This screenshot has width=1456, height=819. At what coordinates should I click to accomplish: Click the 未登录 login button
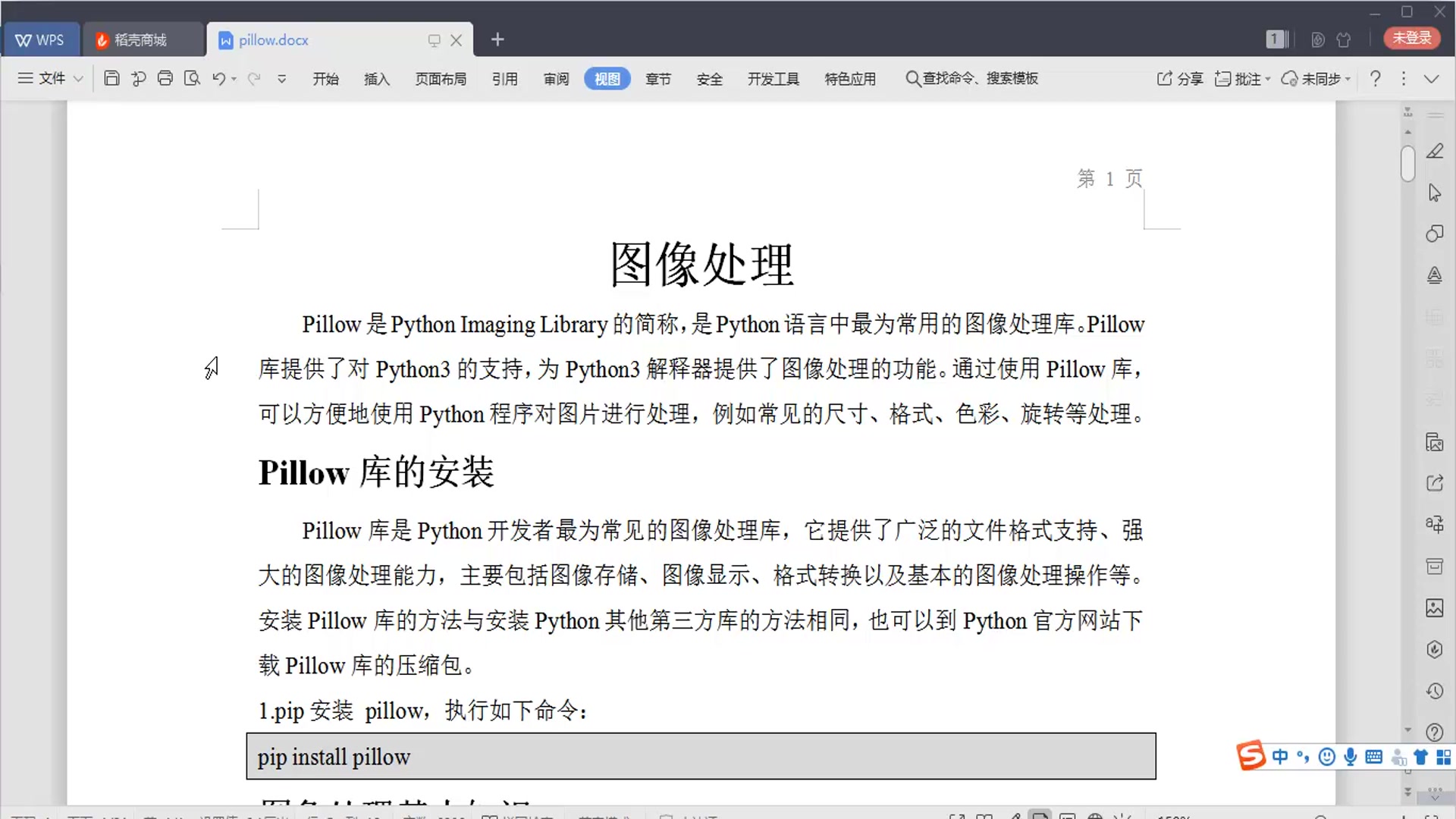(1411, 38)
